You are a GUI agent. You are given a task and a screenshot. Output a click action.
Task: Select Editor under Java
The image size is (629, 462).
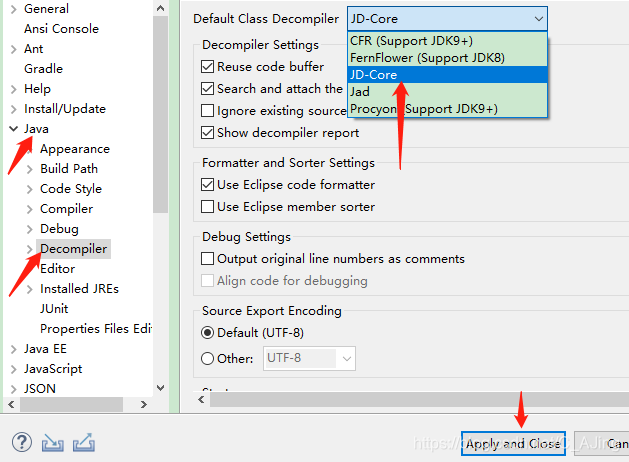pyautogui.click(x=57, y=269)
